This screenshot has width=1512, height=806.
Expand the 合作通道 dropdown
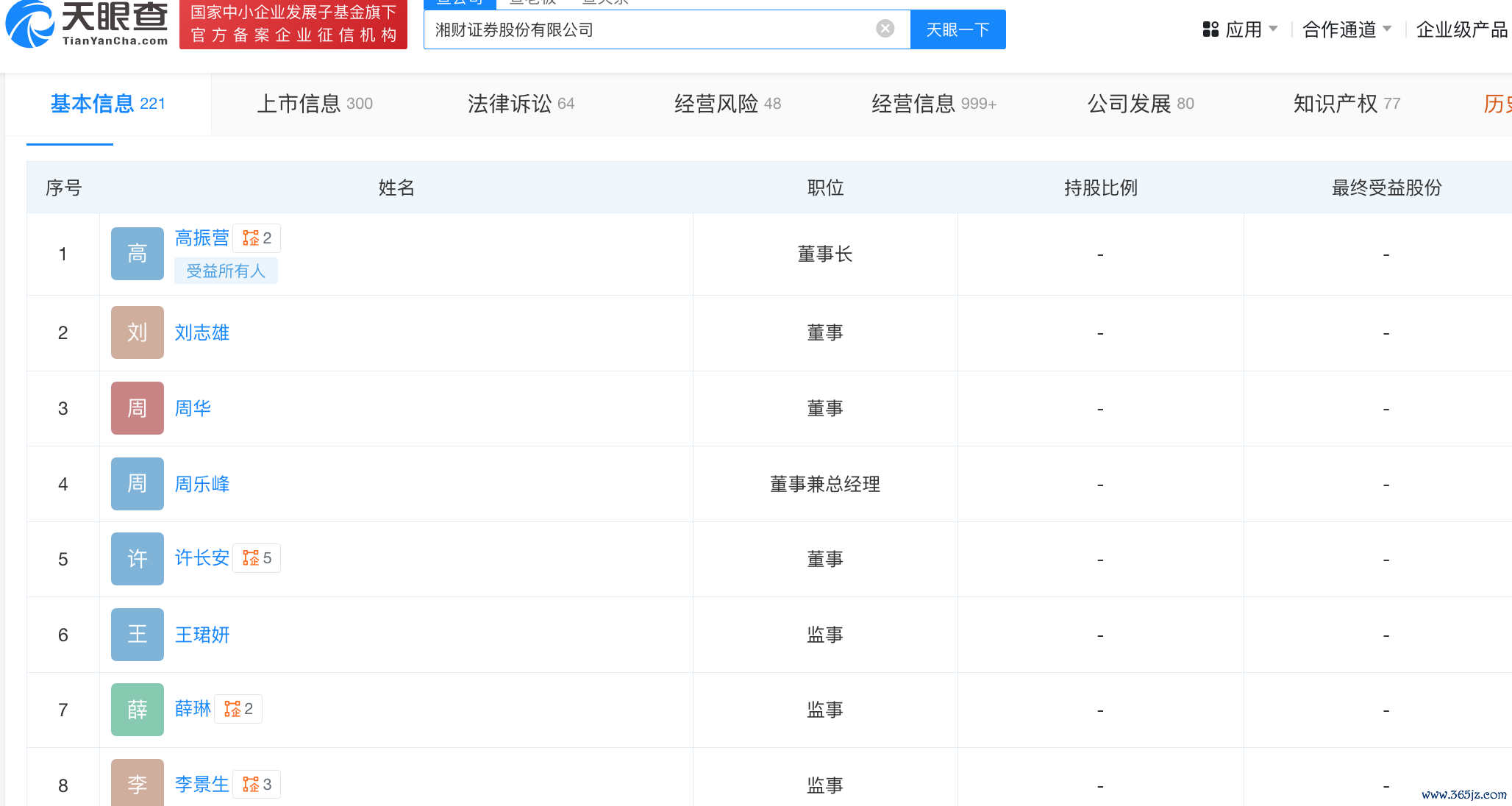(x=1347, y=29)
